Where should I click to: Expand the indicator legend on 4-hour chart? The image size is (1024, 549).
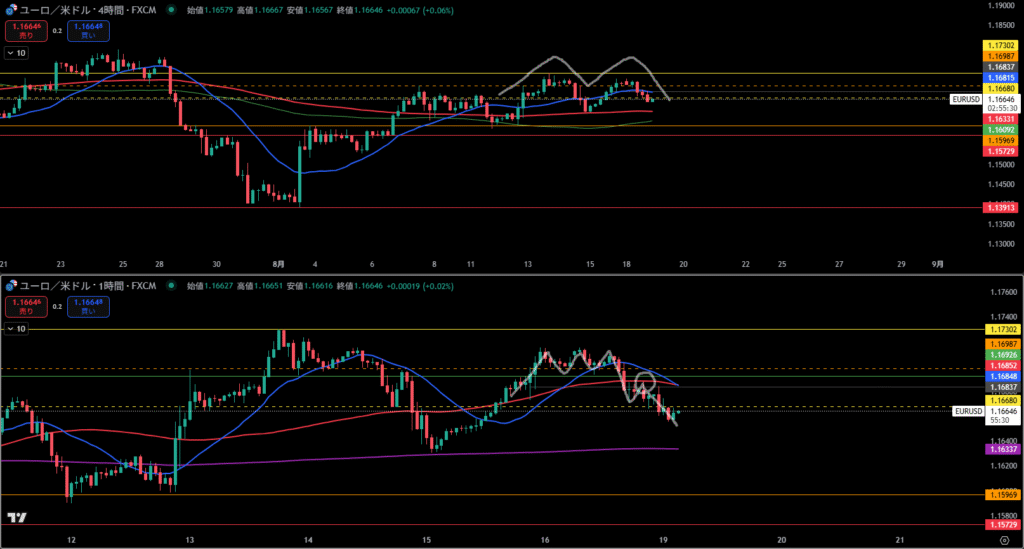[x=17, y=52]
